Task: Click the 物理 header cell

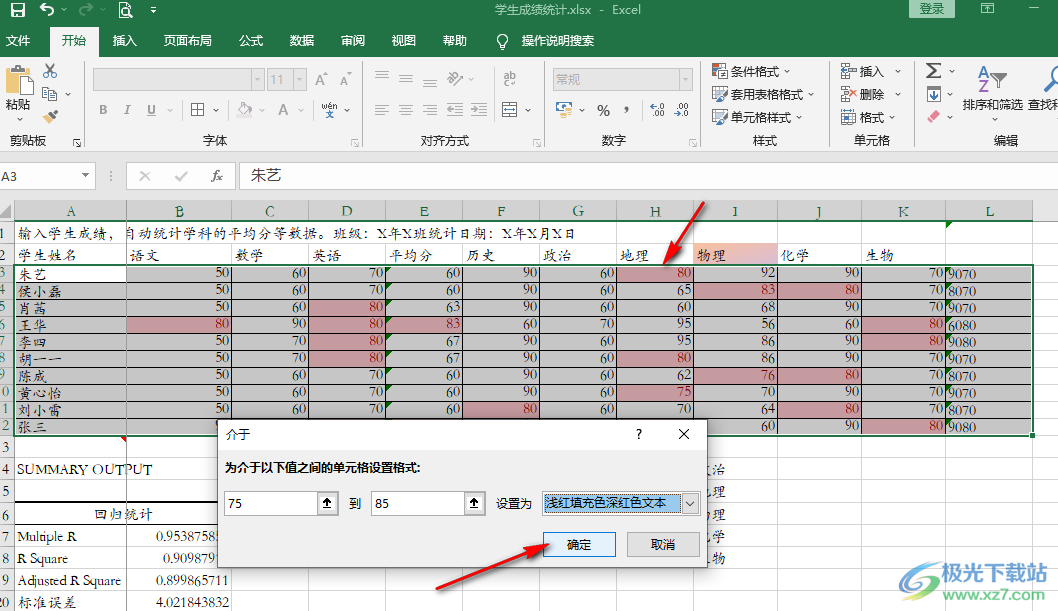Action: coord(735,255)
